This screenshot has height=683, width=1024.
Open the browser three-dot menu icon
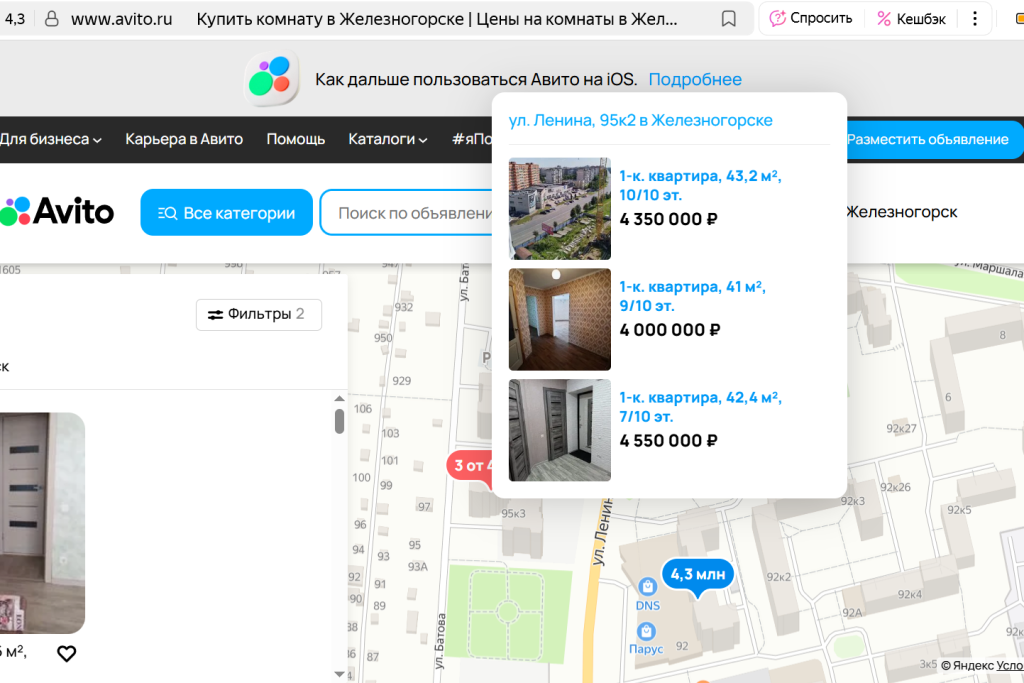(975, 18)
